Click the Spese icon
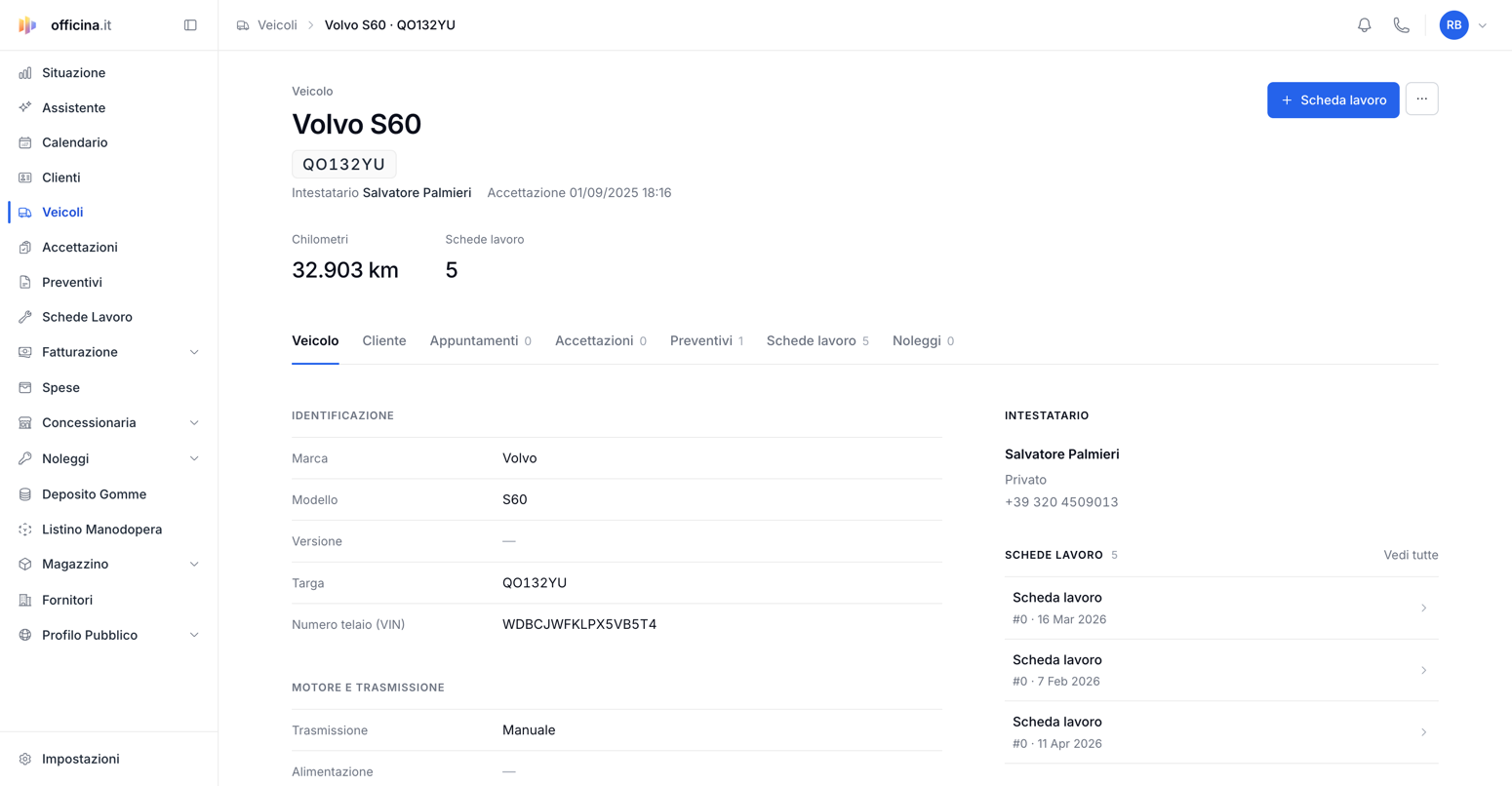Viewport: 1512px width, 786px height. pyautogui.click(x=25, y=388)
